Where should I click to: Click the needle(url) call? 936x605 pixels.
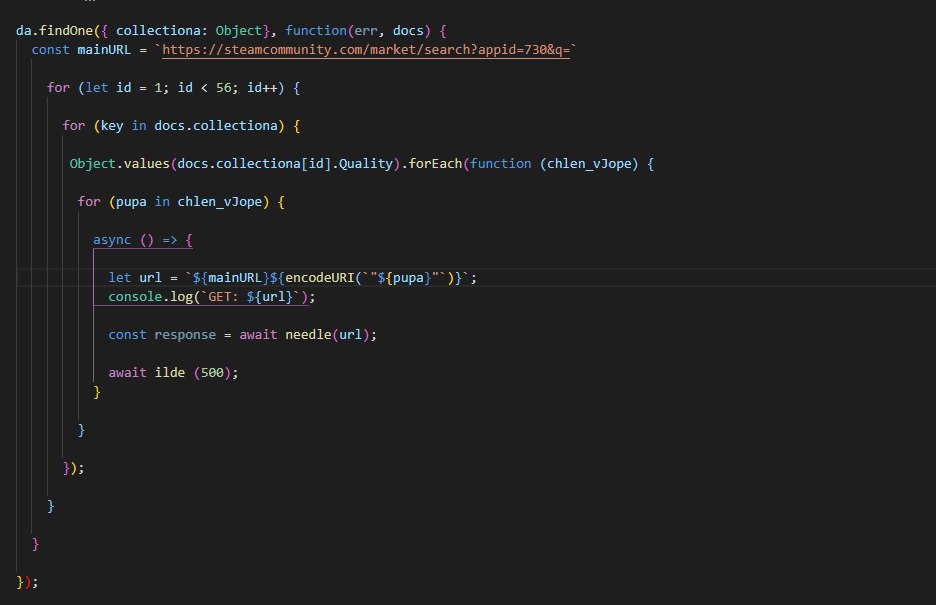pos(327,335)
